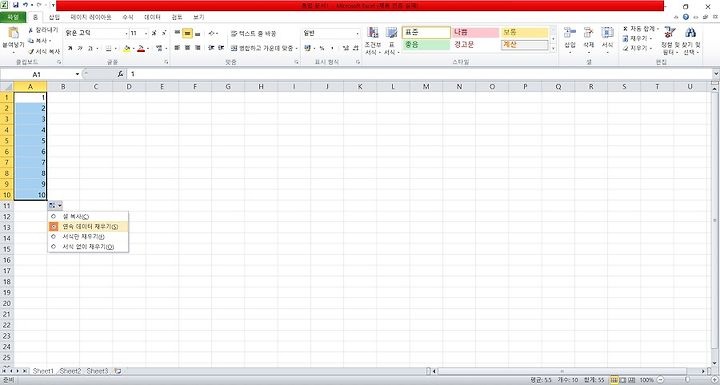Click the insert function fx button
Screen dimensions: 720x385
[x=120, y=74]
